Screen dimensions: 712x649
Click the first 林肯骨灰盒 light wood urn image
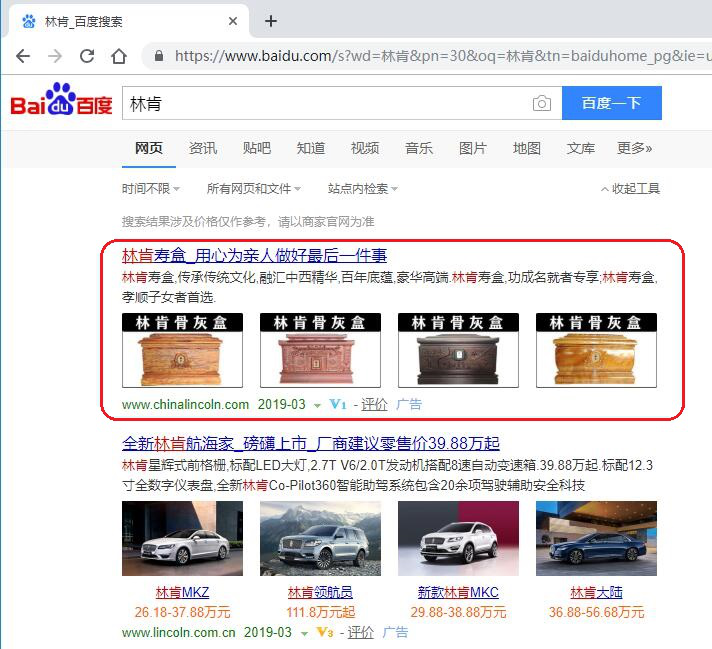pos(182,350)
